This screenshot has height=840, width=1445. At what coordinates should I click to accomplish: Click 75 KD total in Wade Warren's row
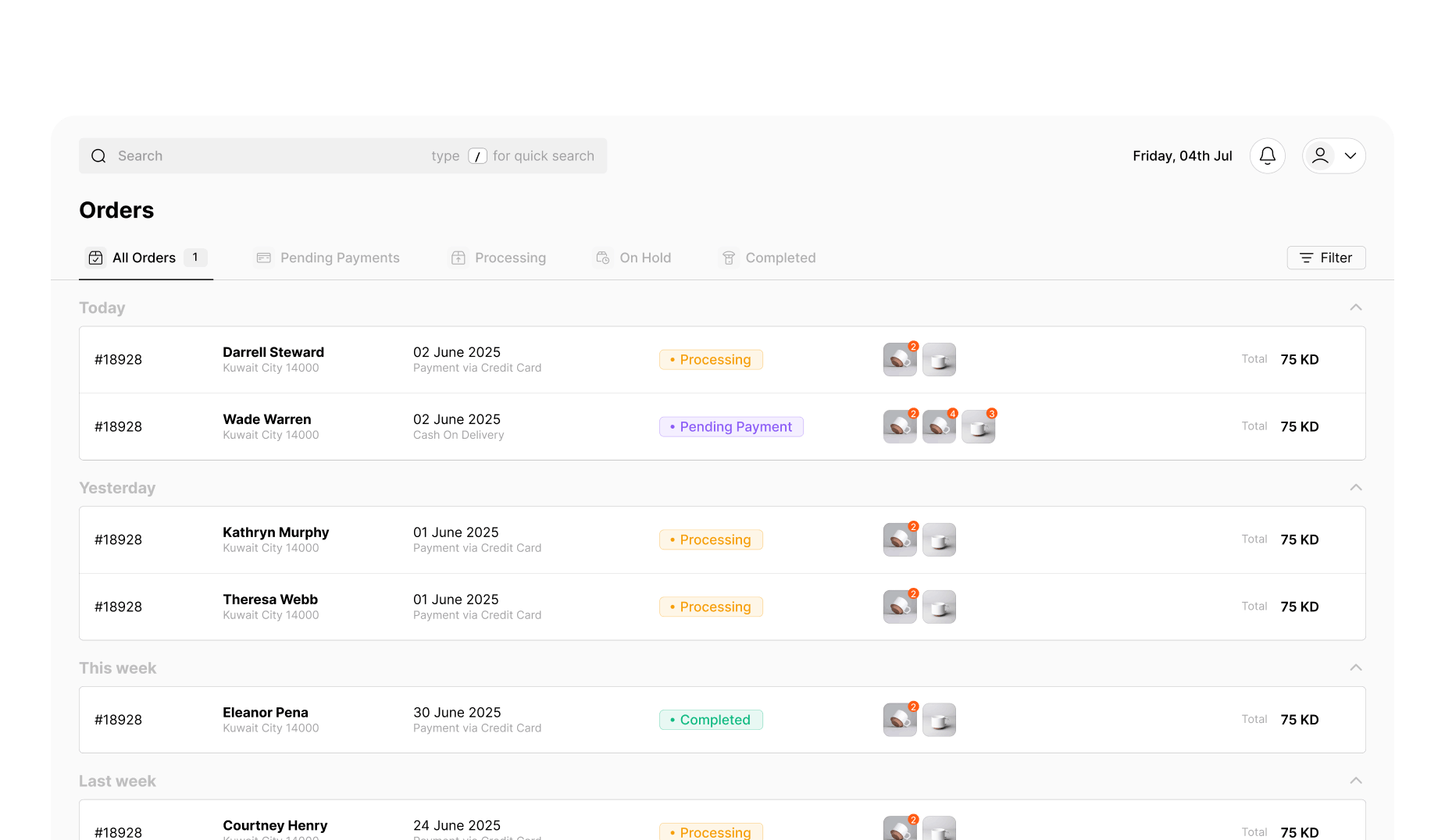point(1300,427)
